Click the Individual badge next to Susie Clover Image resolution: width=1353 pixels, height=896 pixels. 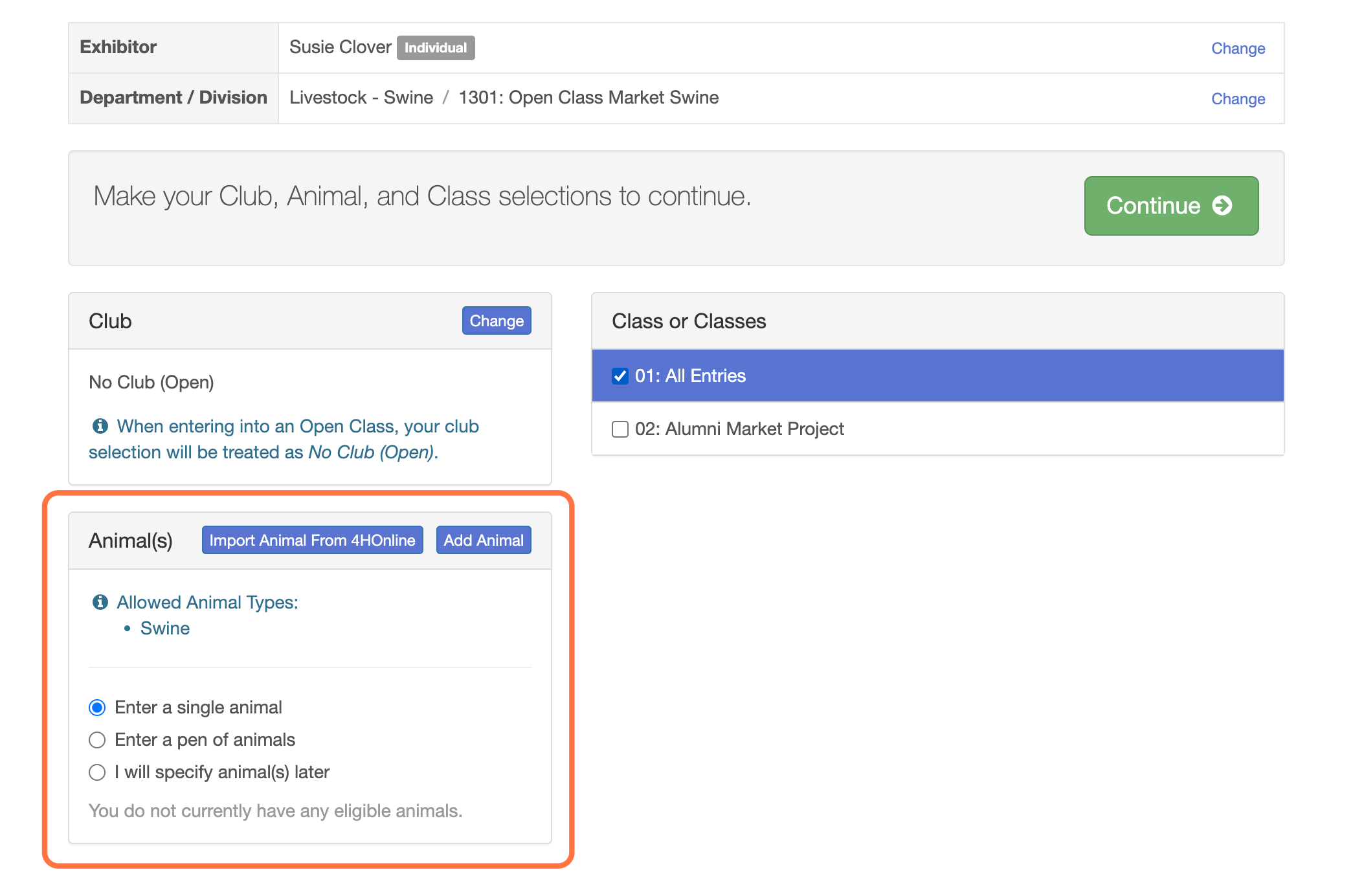coord(436,48)
